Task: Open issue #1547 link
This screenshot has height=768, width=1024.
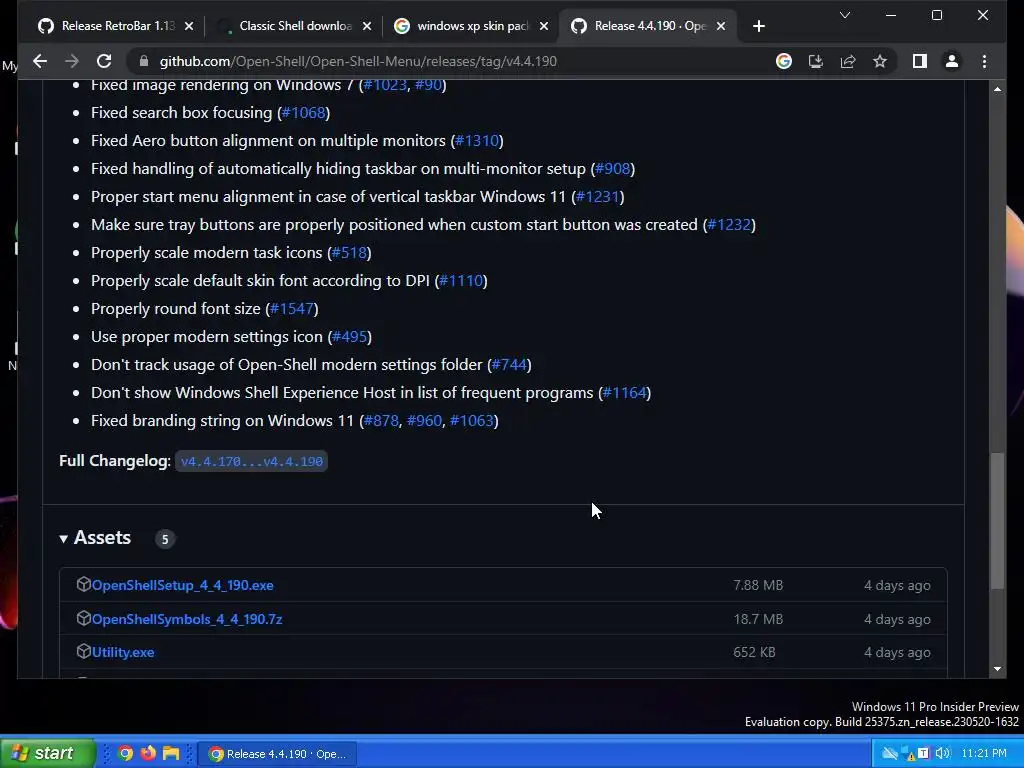Action: (292, 310)
